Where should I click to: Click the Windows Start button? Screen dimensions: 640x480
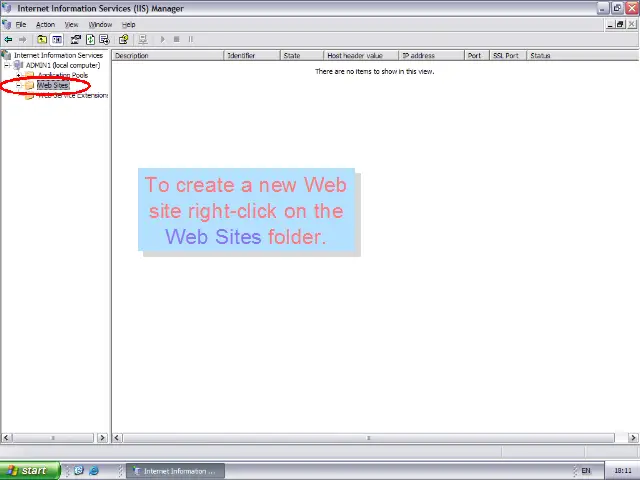(30, 471)
